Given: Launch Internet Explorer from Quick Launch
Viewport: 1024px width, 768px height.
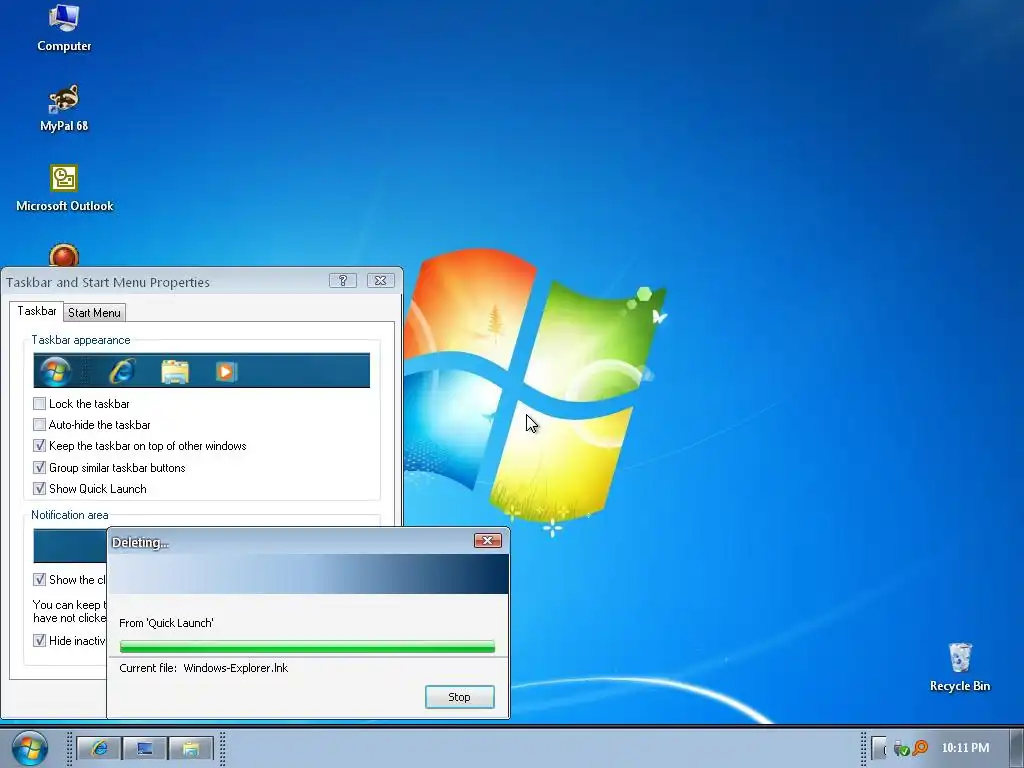Looking at the screenshot, I should point(99,748).
